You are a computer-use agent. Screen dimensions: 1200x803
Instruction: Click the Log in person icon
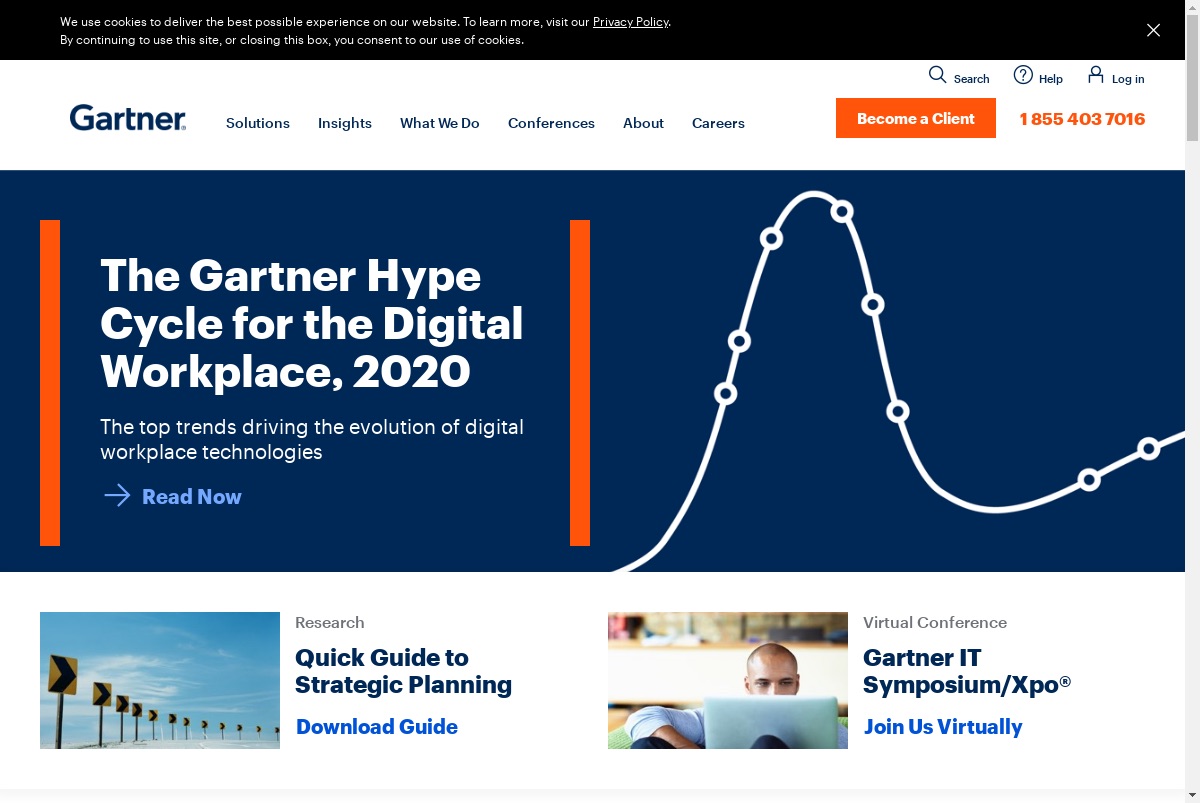(1096, 75)
